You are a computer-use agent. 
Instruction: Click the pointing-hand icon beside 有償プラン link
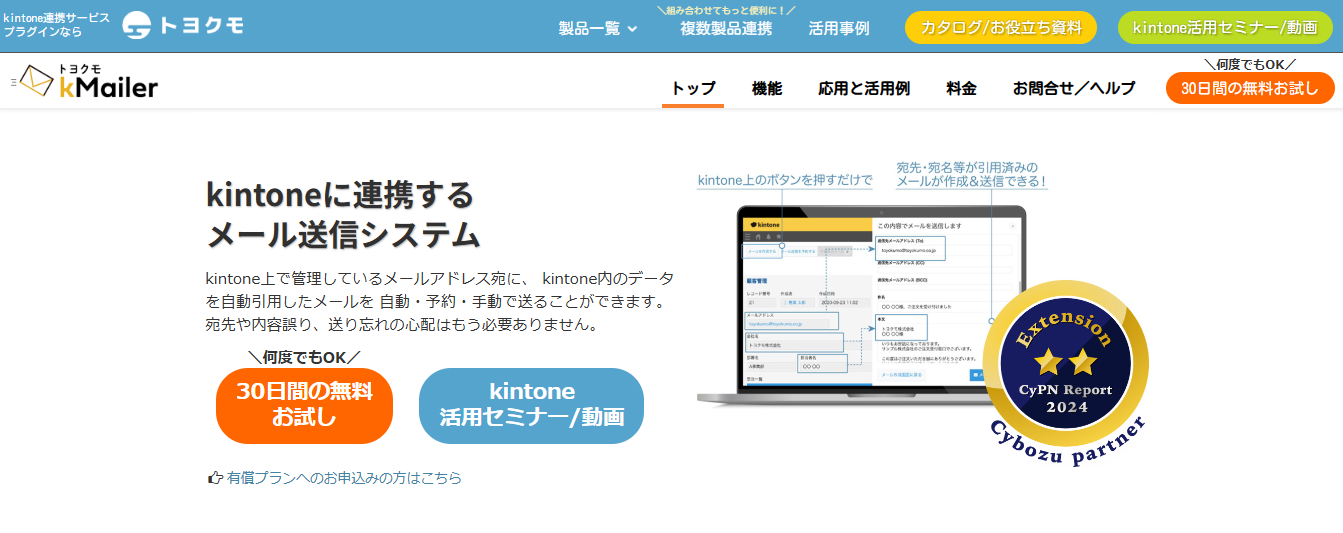tap(214, 478)
